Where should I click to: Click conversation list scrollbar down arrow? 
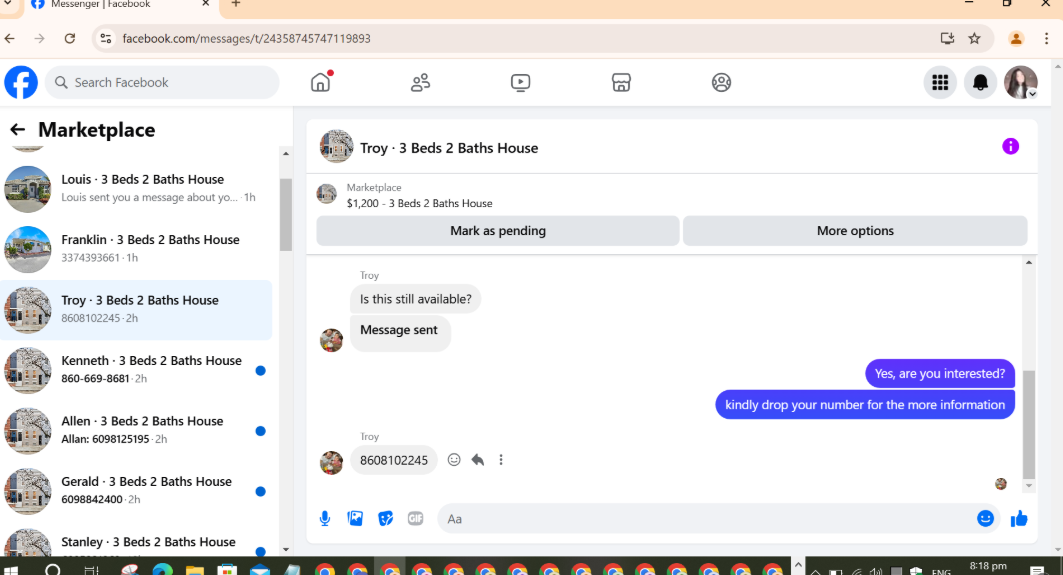(x=285, y=550)
